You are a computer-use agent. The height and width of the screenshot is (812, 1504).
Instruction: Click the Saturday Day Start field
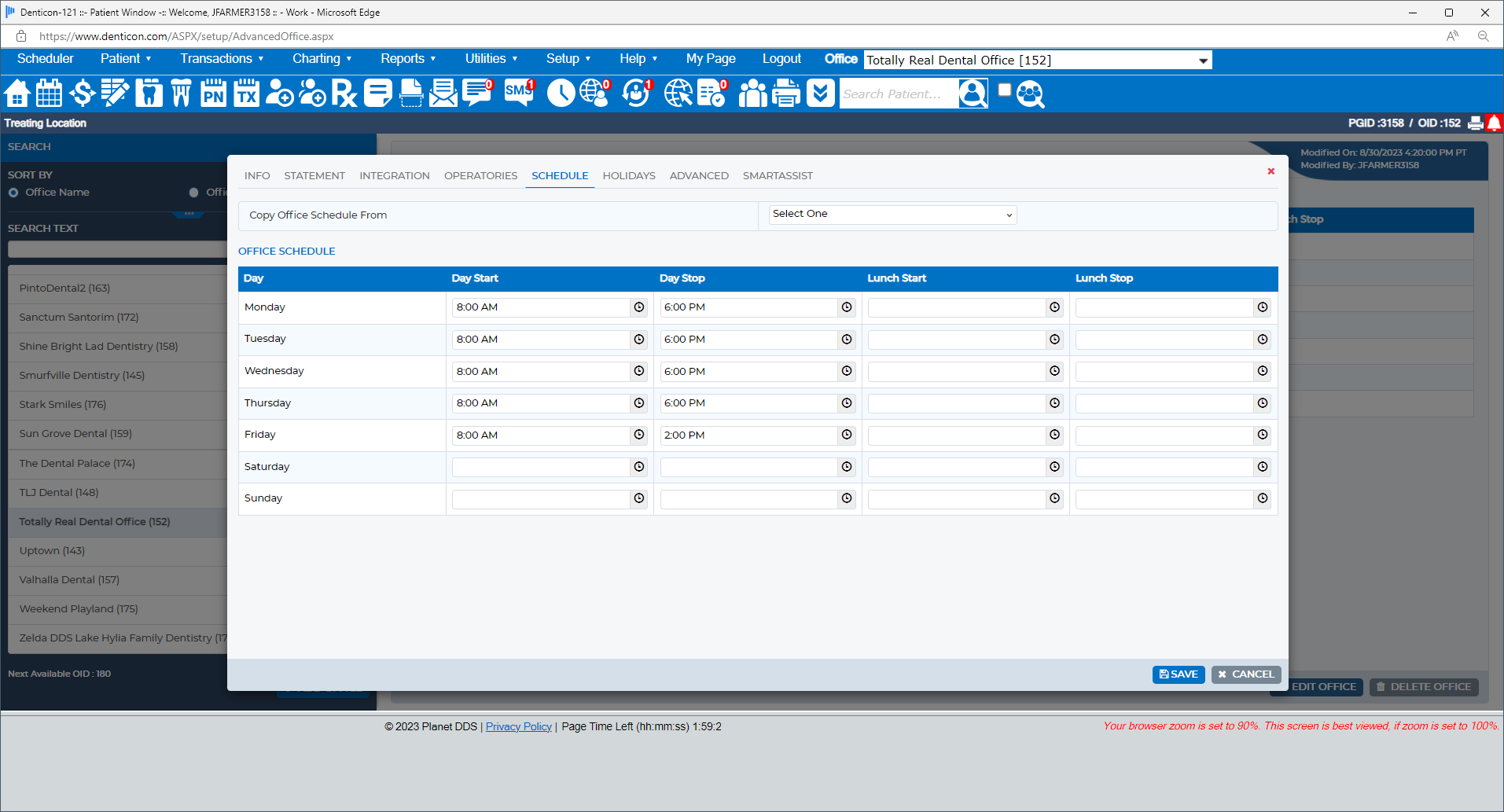[540, 468]
